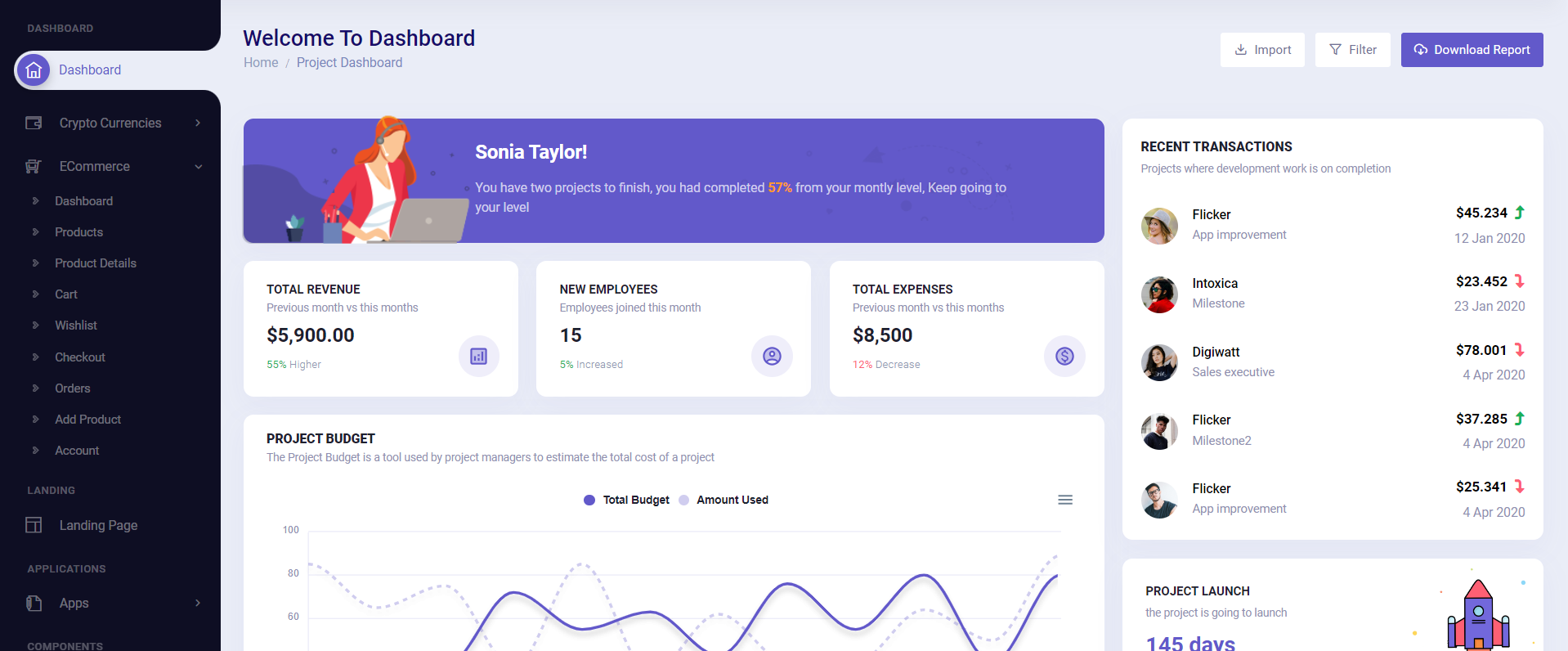Expand the Apps submenu arrow
The height and width of the screenshot is (651, 1568).
pos(198,603)
